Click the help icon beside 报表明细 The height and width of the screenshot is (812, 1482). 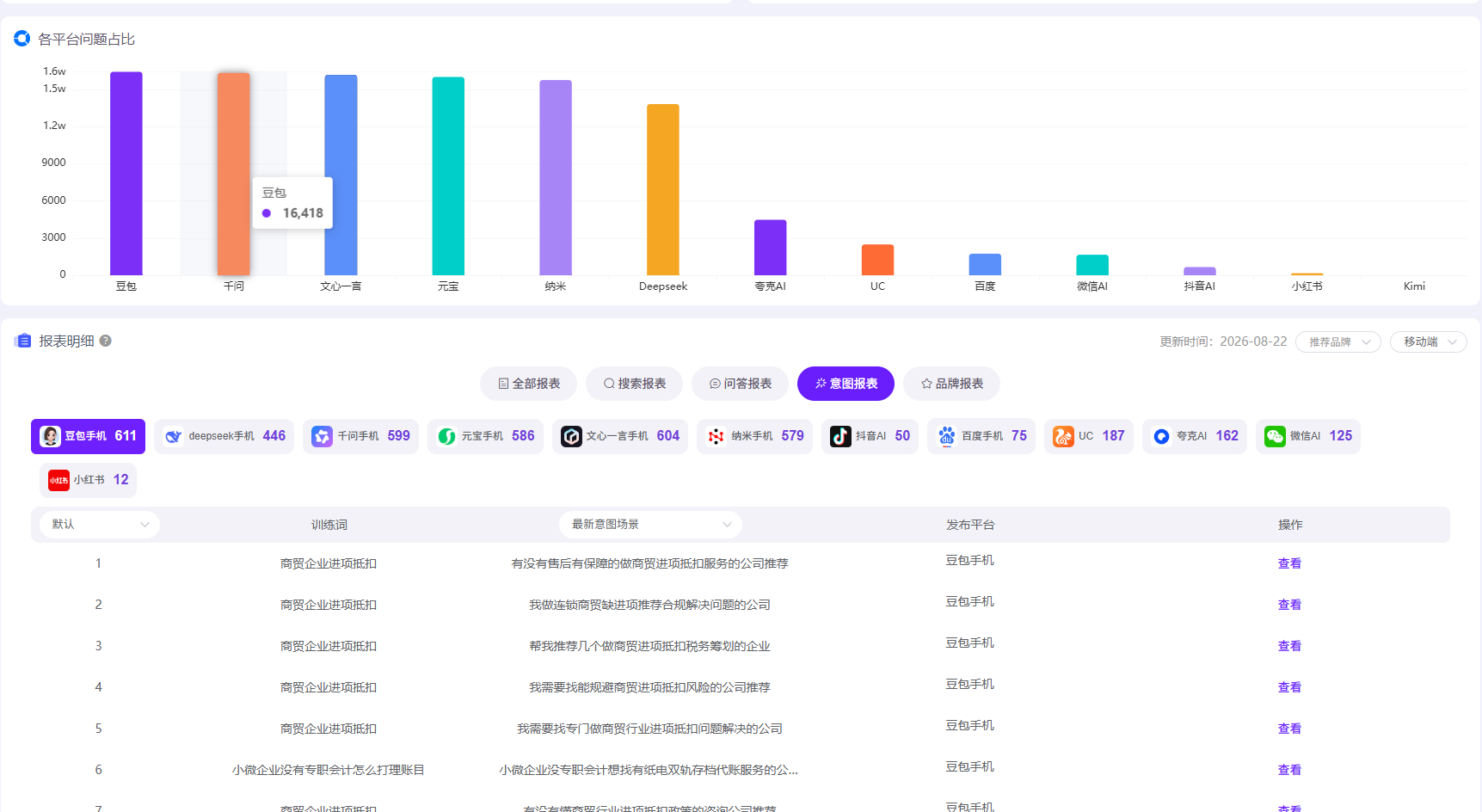tap(106, 341)
